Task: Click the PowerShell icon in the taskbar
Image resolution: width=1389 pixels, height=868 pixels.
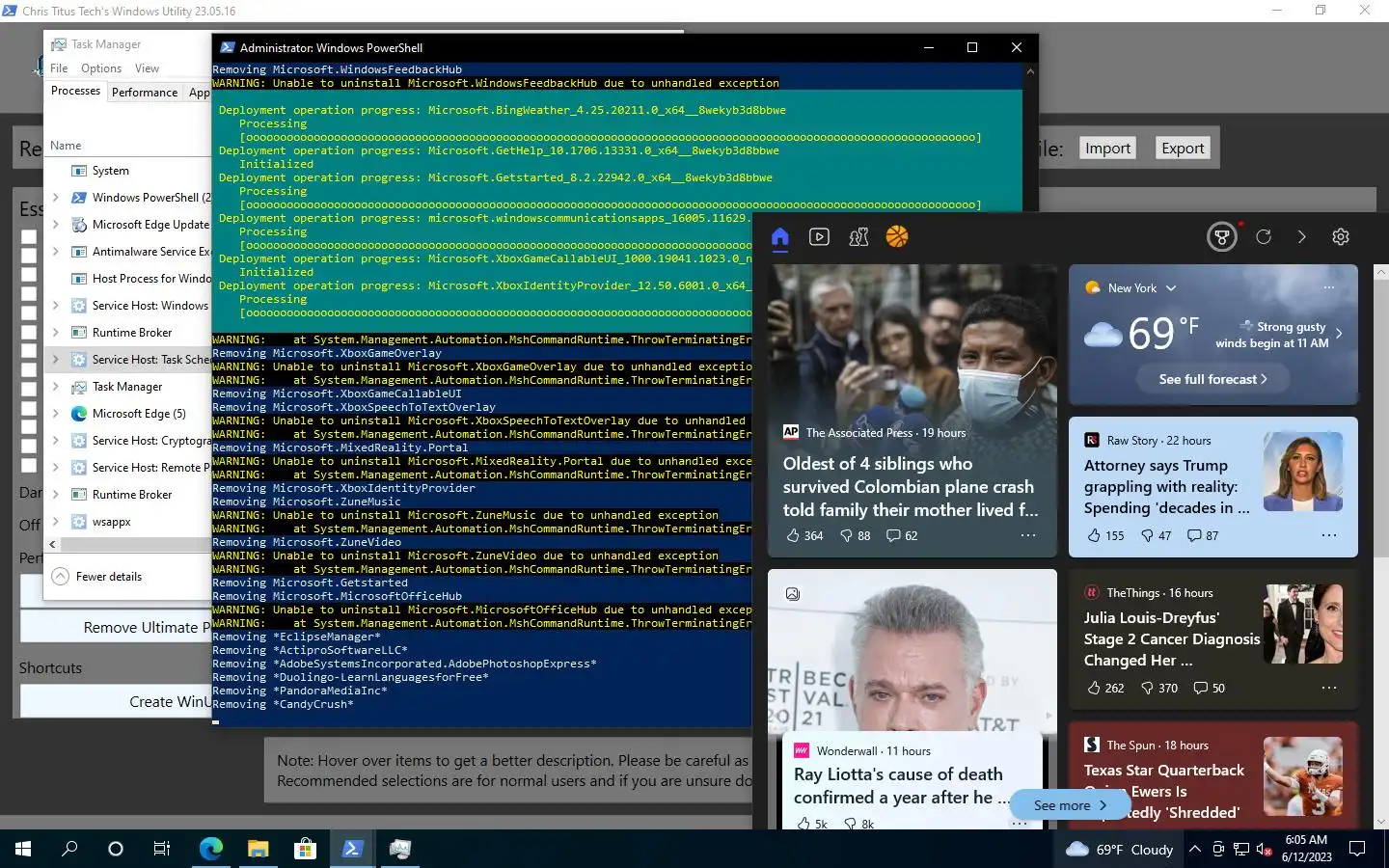Action: 352,849
